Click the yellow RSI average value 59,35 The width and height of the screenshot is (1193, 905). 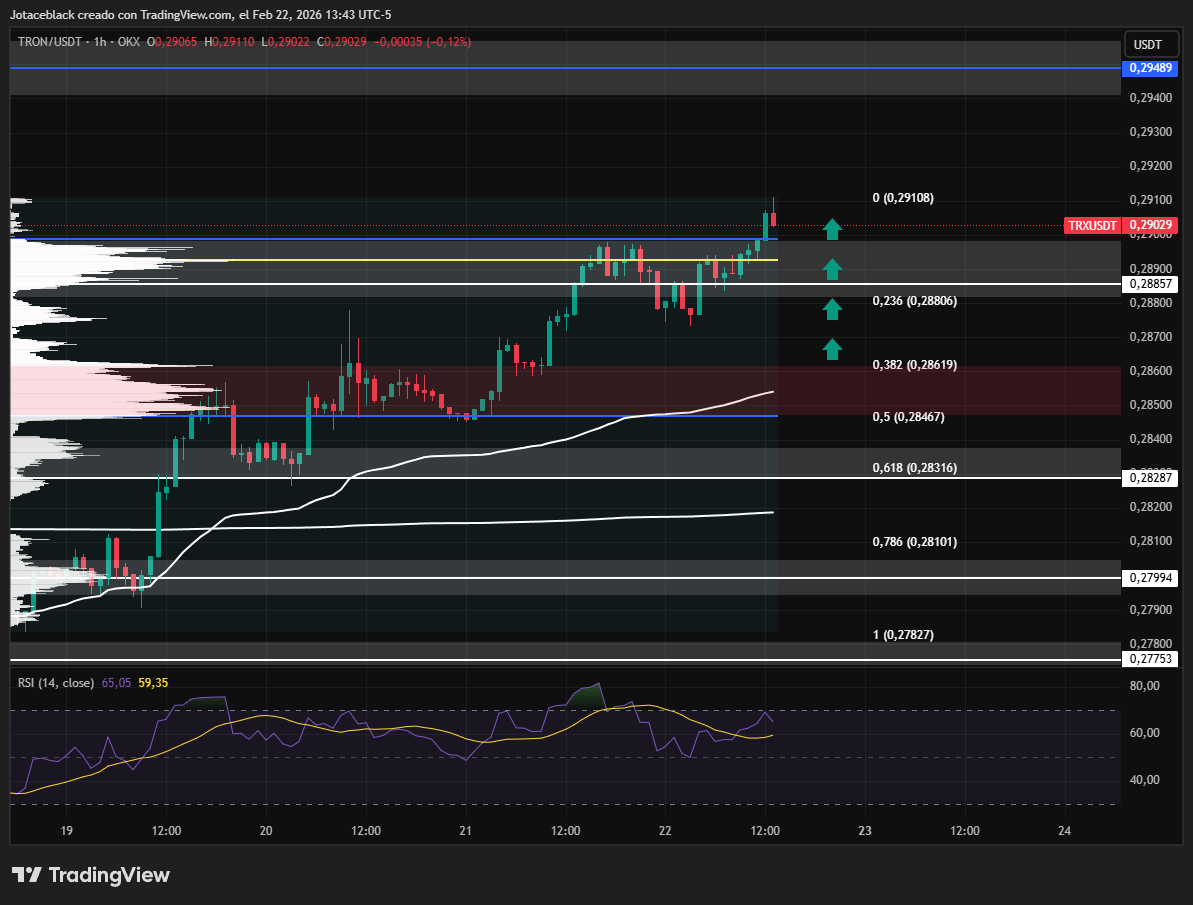(153, 683)
